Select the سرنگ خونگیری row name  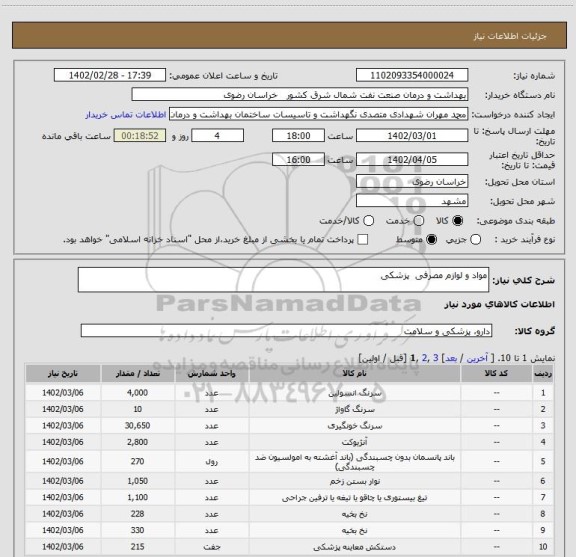click(354, 426)
